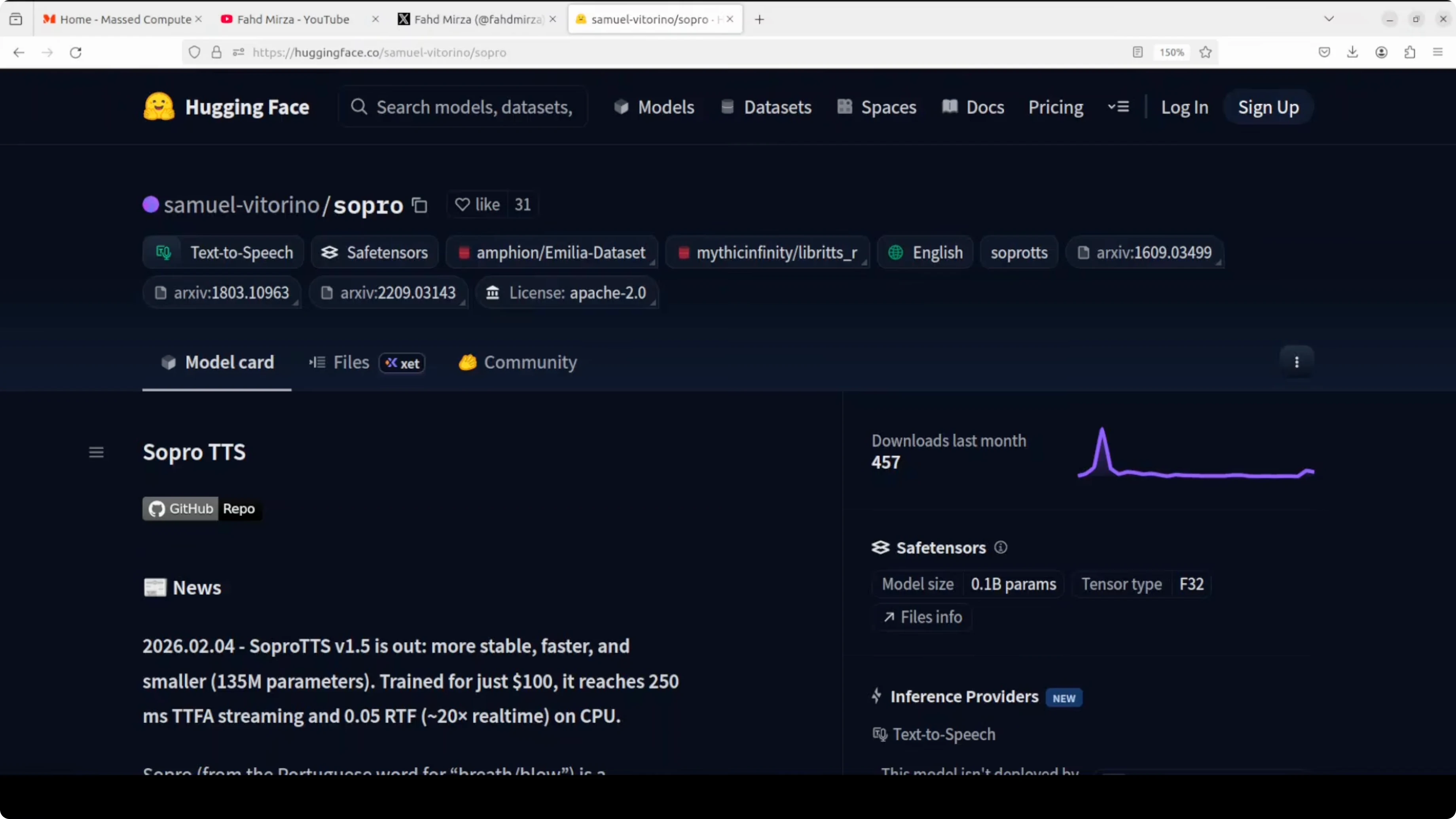Expand the list all tabs chevron
Image resolution: width=1456 pixels, height=819 pixels.
click(x=1329, y=19)
